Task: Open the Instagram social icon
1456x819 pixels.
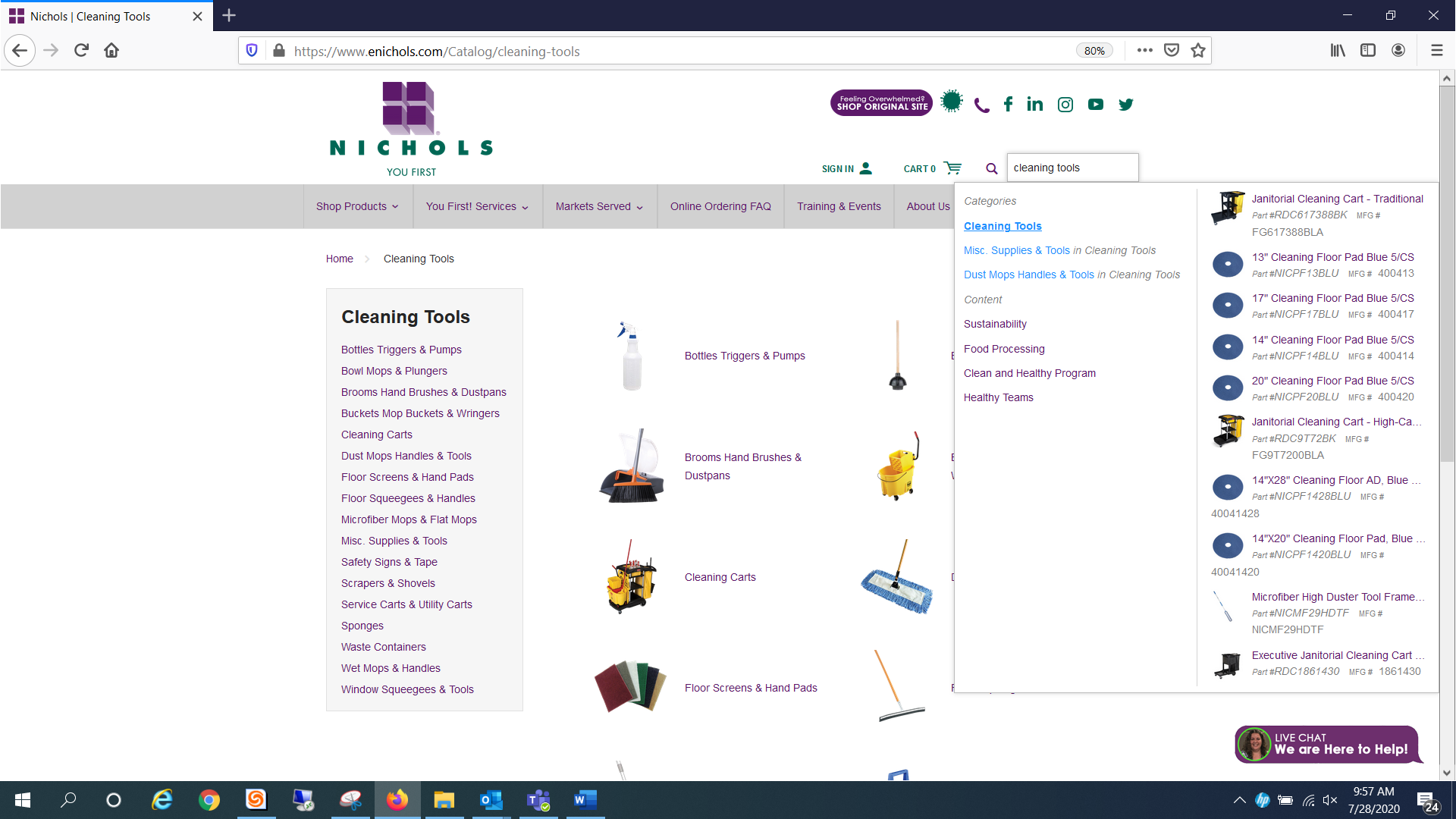Action: click(1065, 105)
